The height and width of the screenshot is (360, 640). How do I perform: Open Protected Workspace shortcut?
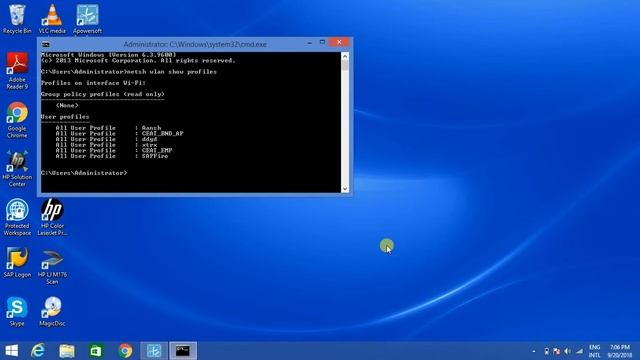(x=17, y=217)
